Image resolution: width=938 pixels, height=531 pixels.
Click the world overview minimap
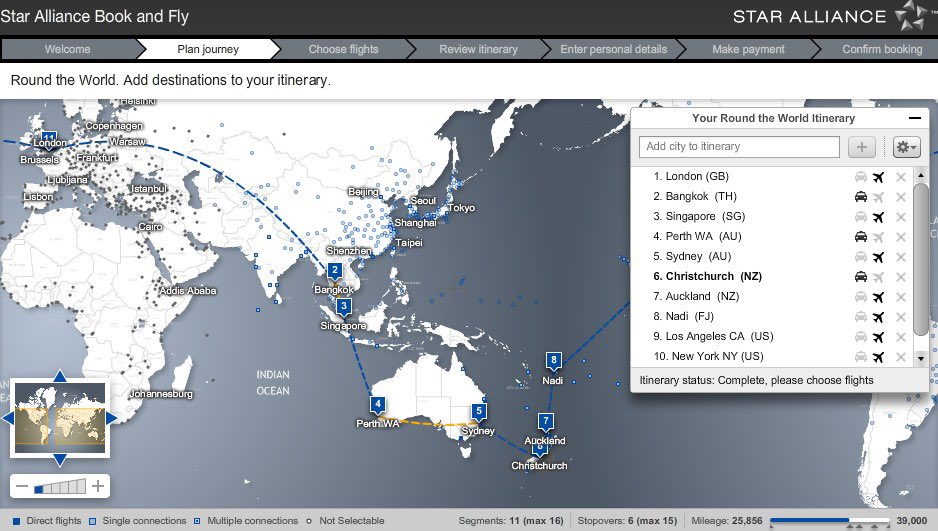coord(60,418)
